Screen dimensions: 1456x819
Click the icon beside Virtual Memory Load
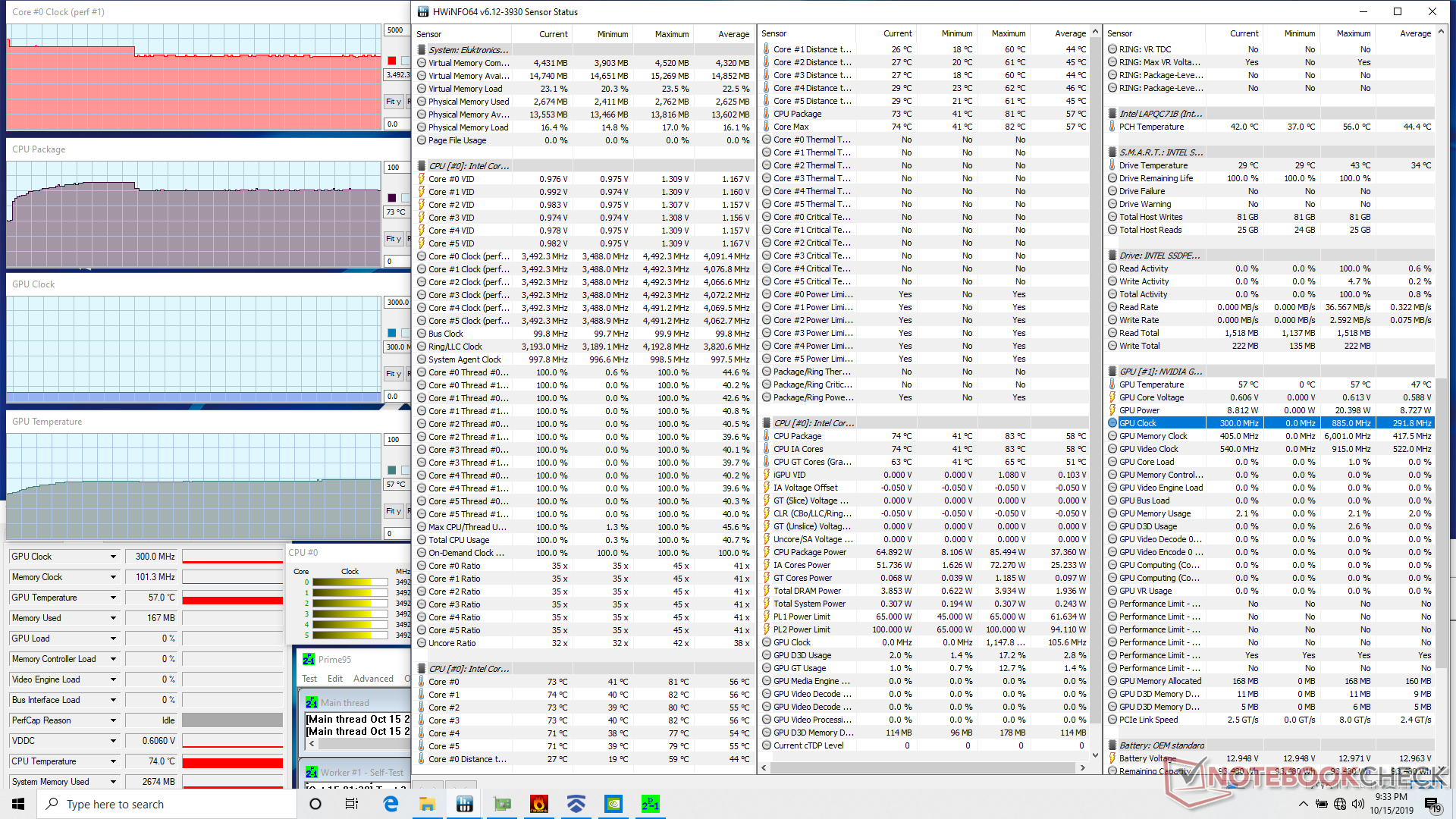pyautogui.click(x=422, y=89)
